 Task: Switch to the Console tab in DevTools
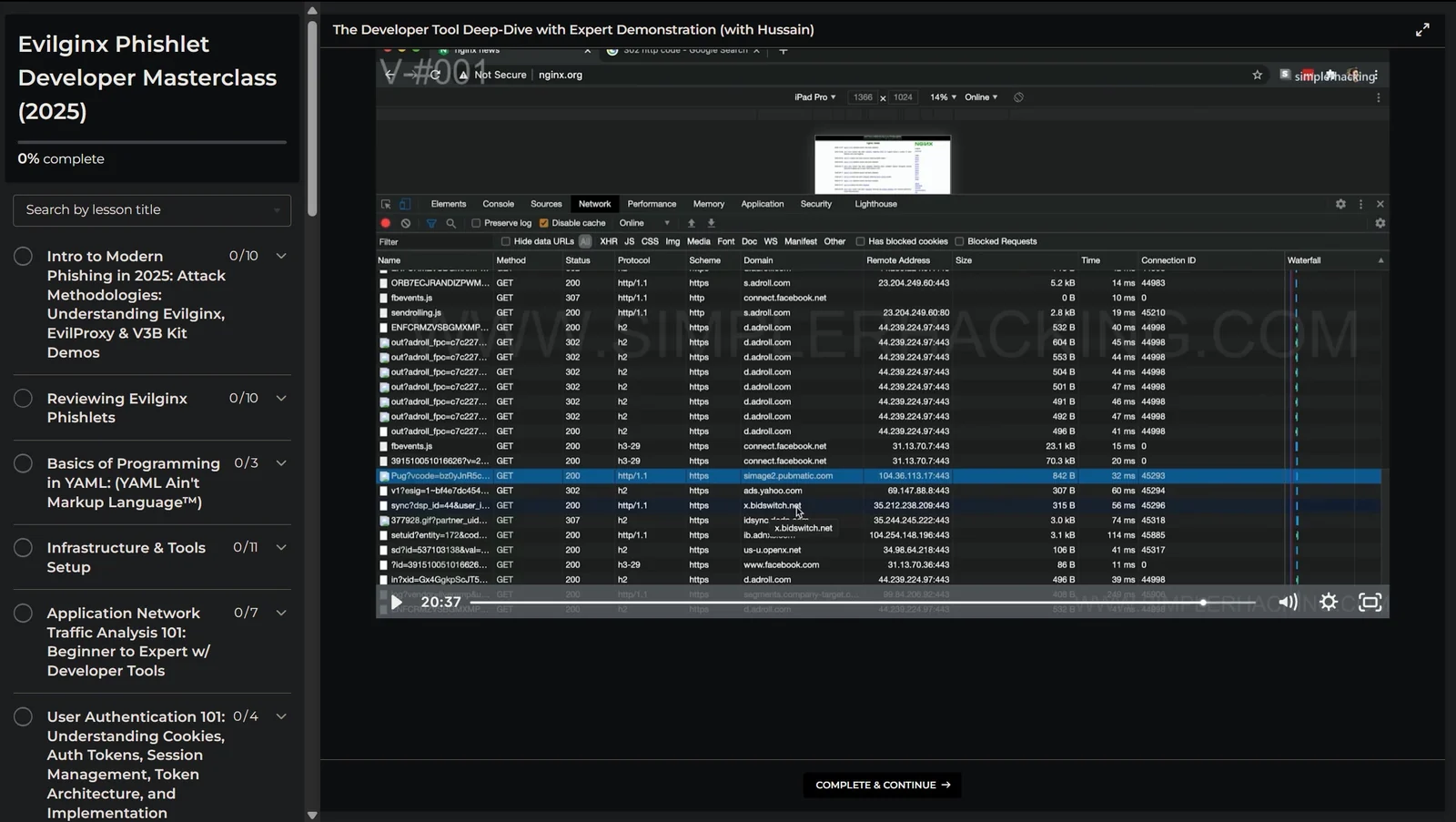point(498,204)
